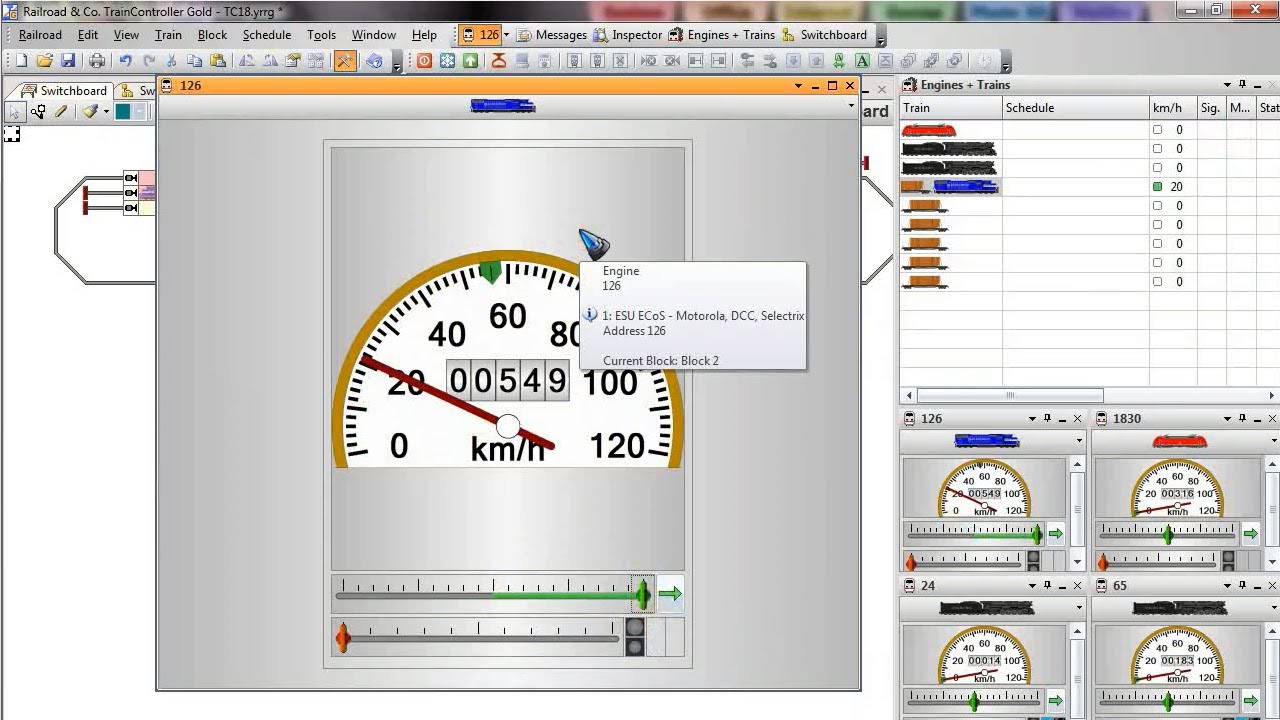This screenshot has height=720, width=1280.
Task: Open the window 126 title bar dropdown arrow
Action: [x=798, y=86]
